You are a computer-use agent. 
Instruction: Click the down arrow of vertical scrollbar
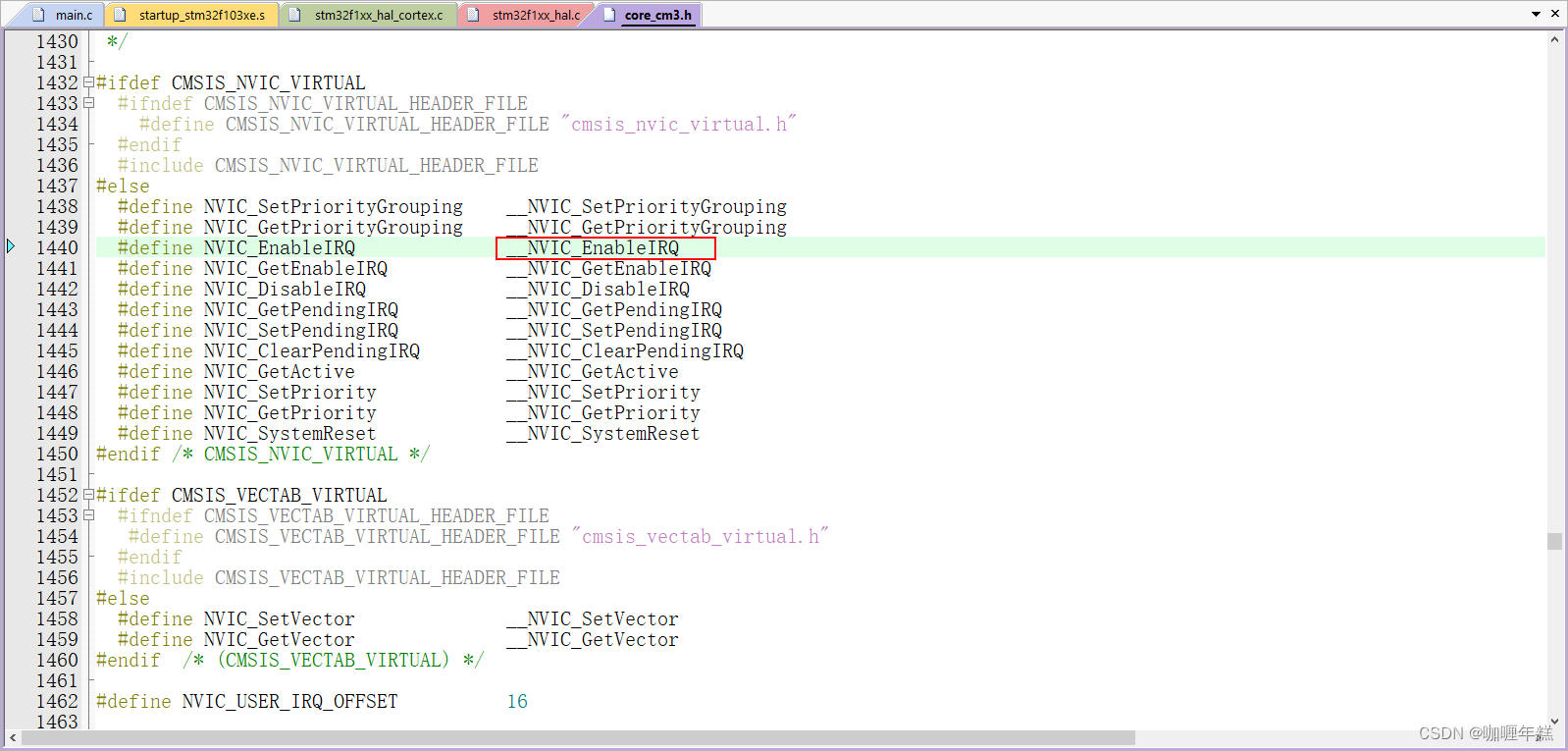[1554, 721]
